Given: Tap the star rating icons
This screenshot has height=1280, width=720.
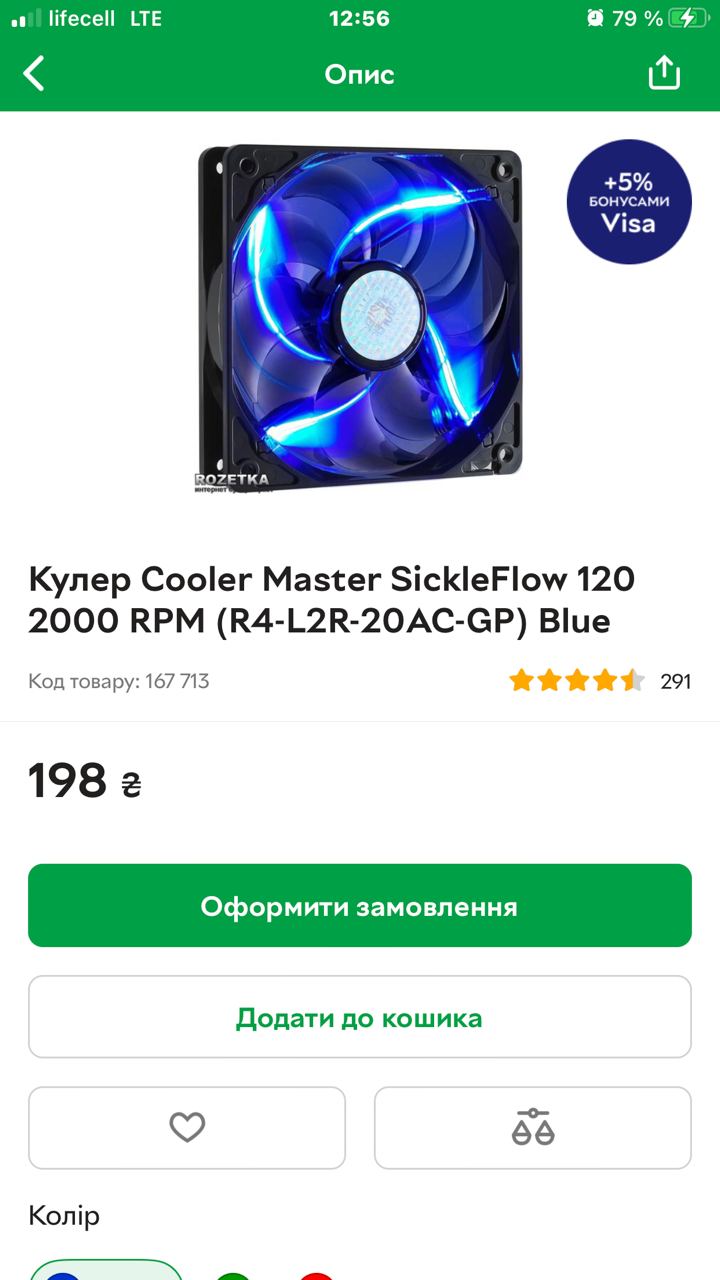Looking at the screenshot, I should point(577,681).
